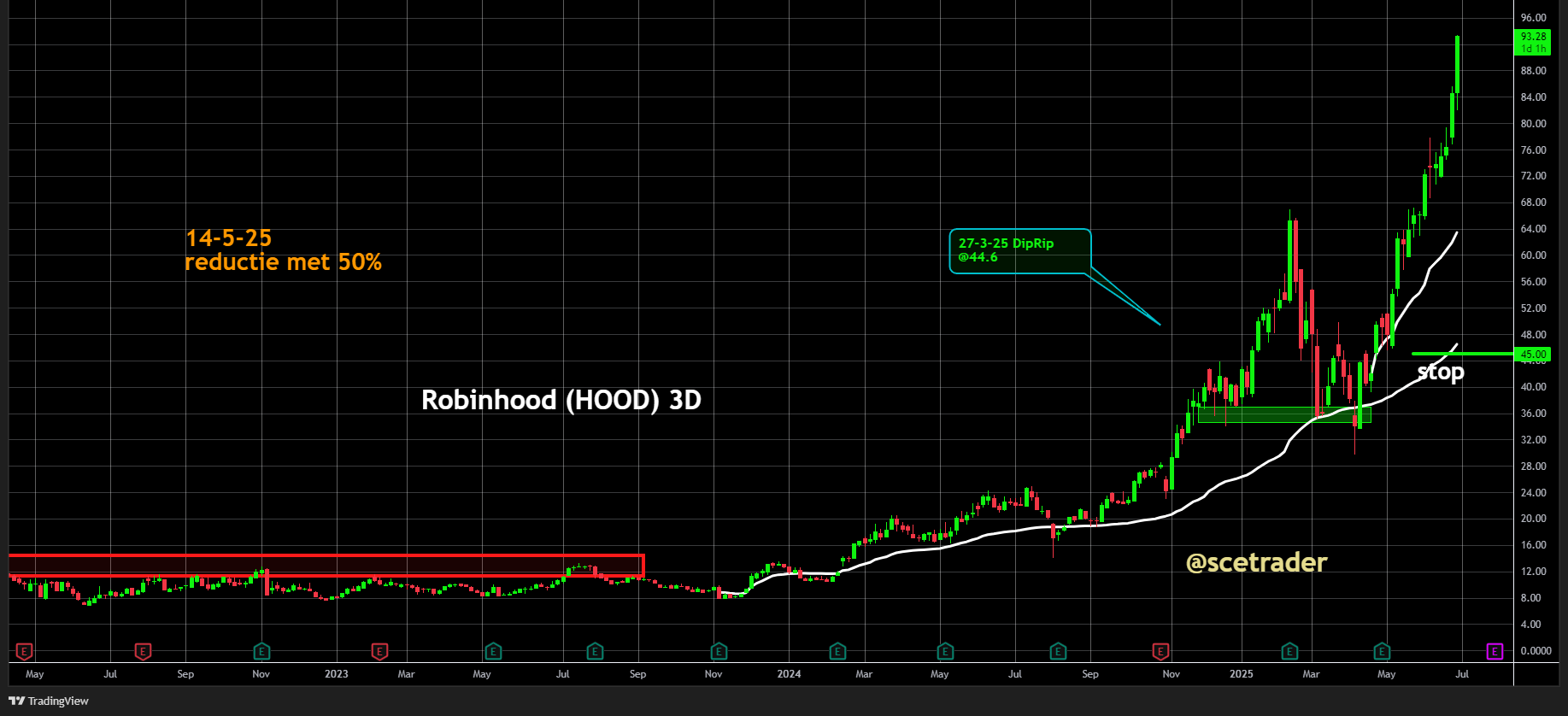The height and width of the screenshot is (716, 1568).
Task: Click the '2025' label on the time axis
Action: pyautogui.click(x=1242, y=674)
